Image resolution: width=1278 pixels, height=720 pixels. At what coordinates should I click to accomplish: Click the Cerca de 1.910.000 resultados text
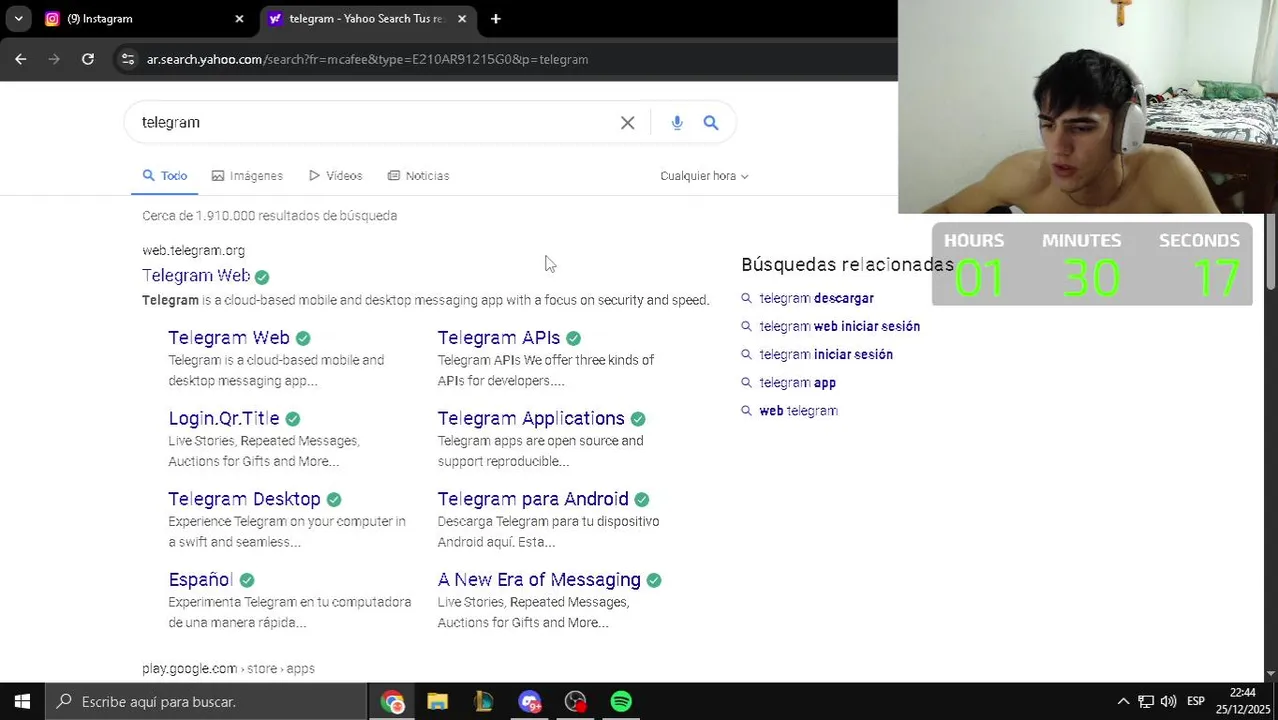click(x=269, y=215)
